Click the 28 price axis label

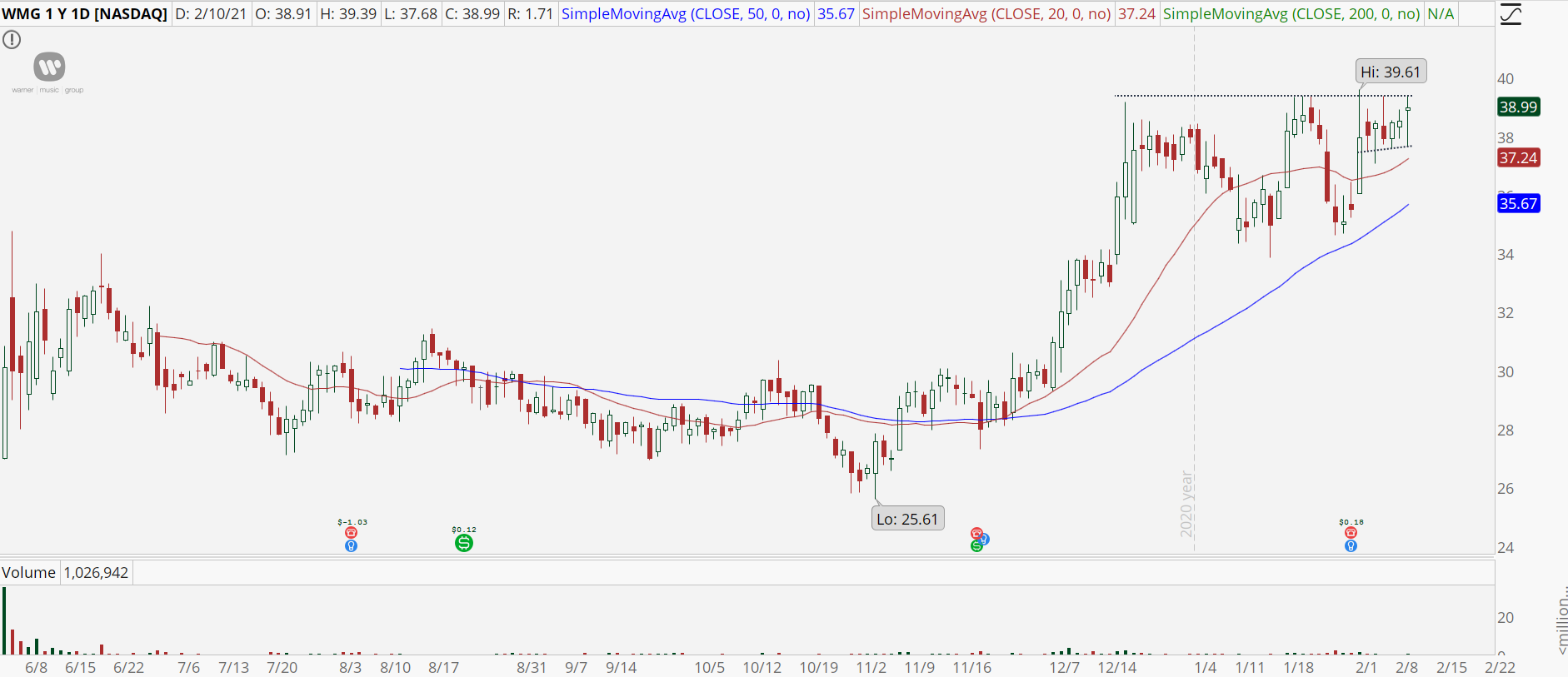[1506, 431]
